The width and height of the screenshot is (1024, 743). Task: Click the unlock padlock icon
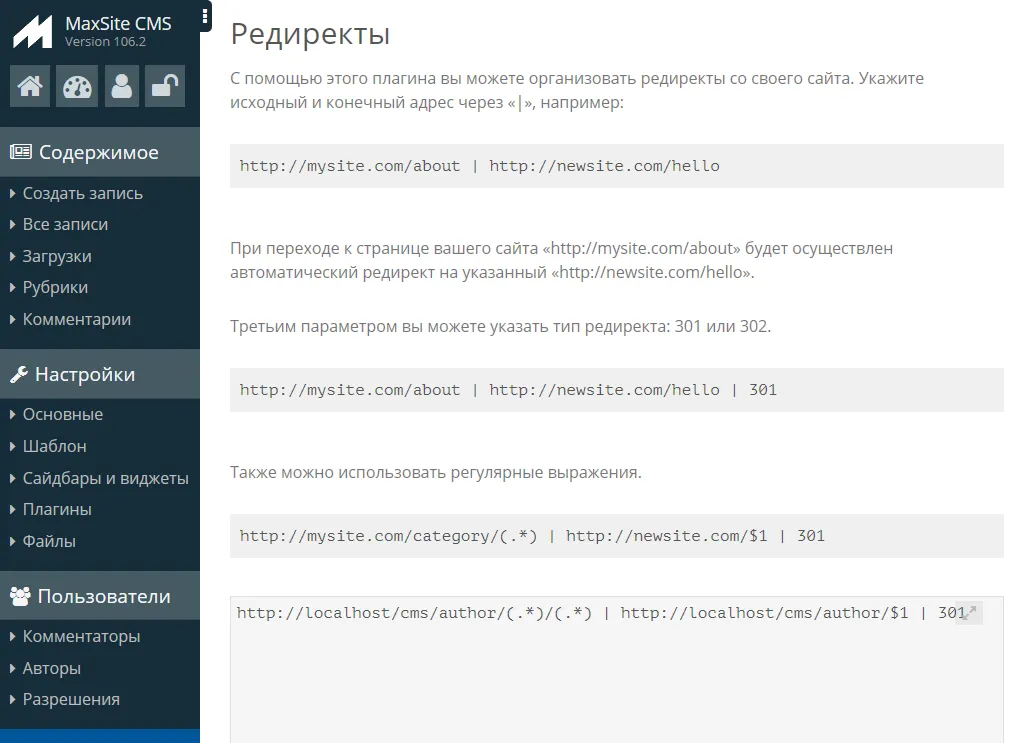tap(164, 86)
